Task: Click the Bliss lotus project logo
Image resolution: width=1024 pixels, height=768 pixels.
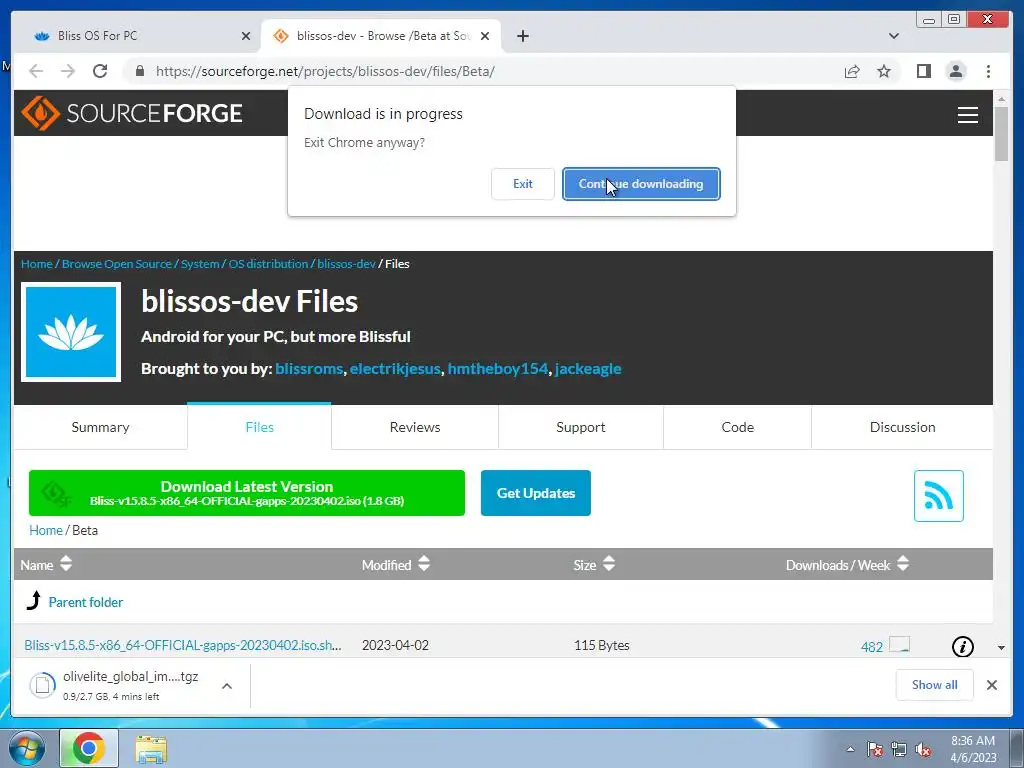Action: [x=71, y=332]
